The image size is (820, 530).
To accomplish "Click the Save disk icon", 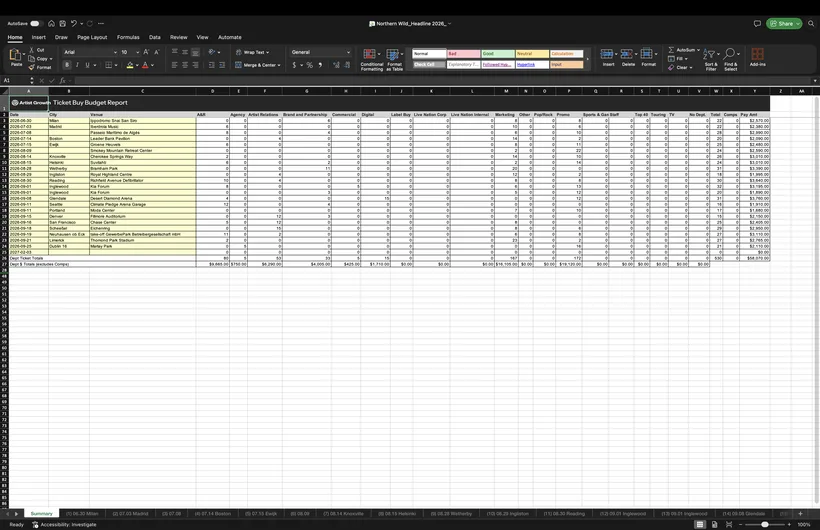I will pyautogui.click(x=63, y=24).
